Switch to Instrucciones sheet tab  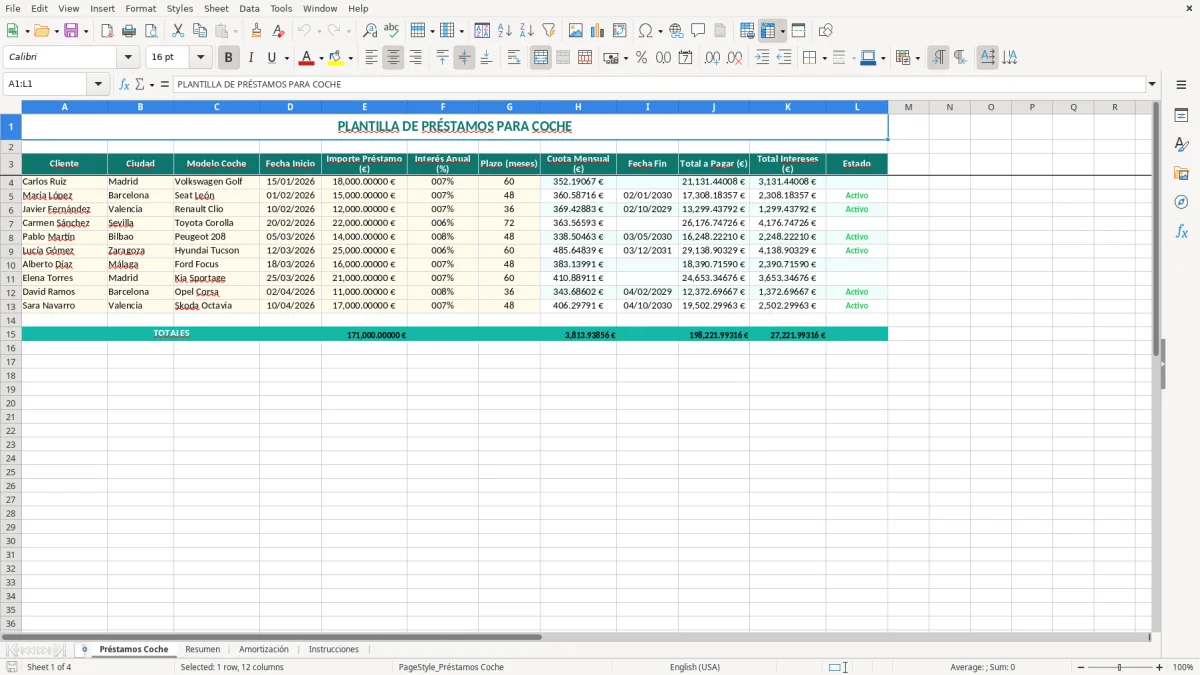click(334, 649)
